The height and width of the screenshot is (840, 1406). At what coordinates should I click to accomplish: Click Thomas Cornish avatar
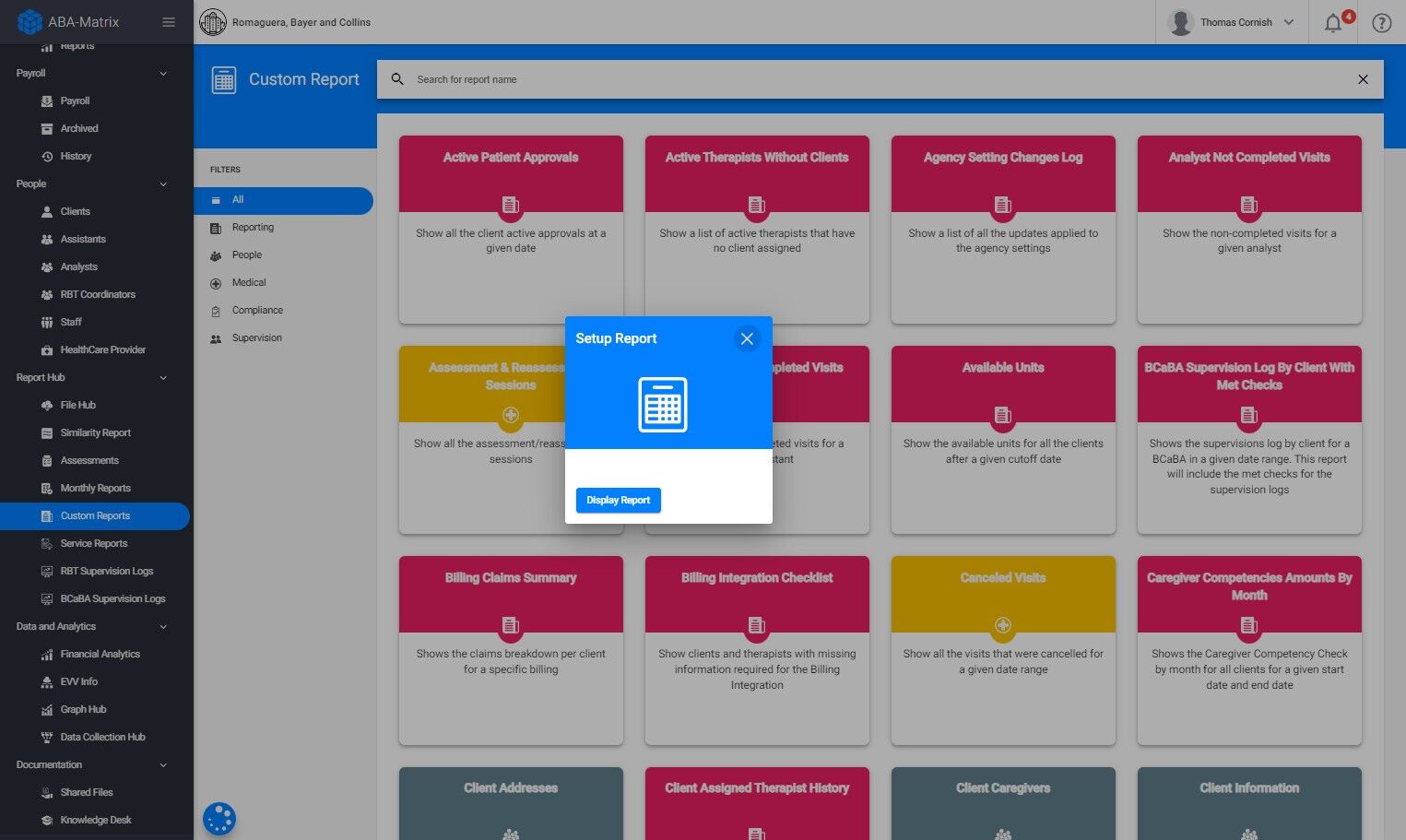click(x=1181, y=22)
